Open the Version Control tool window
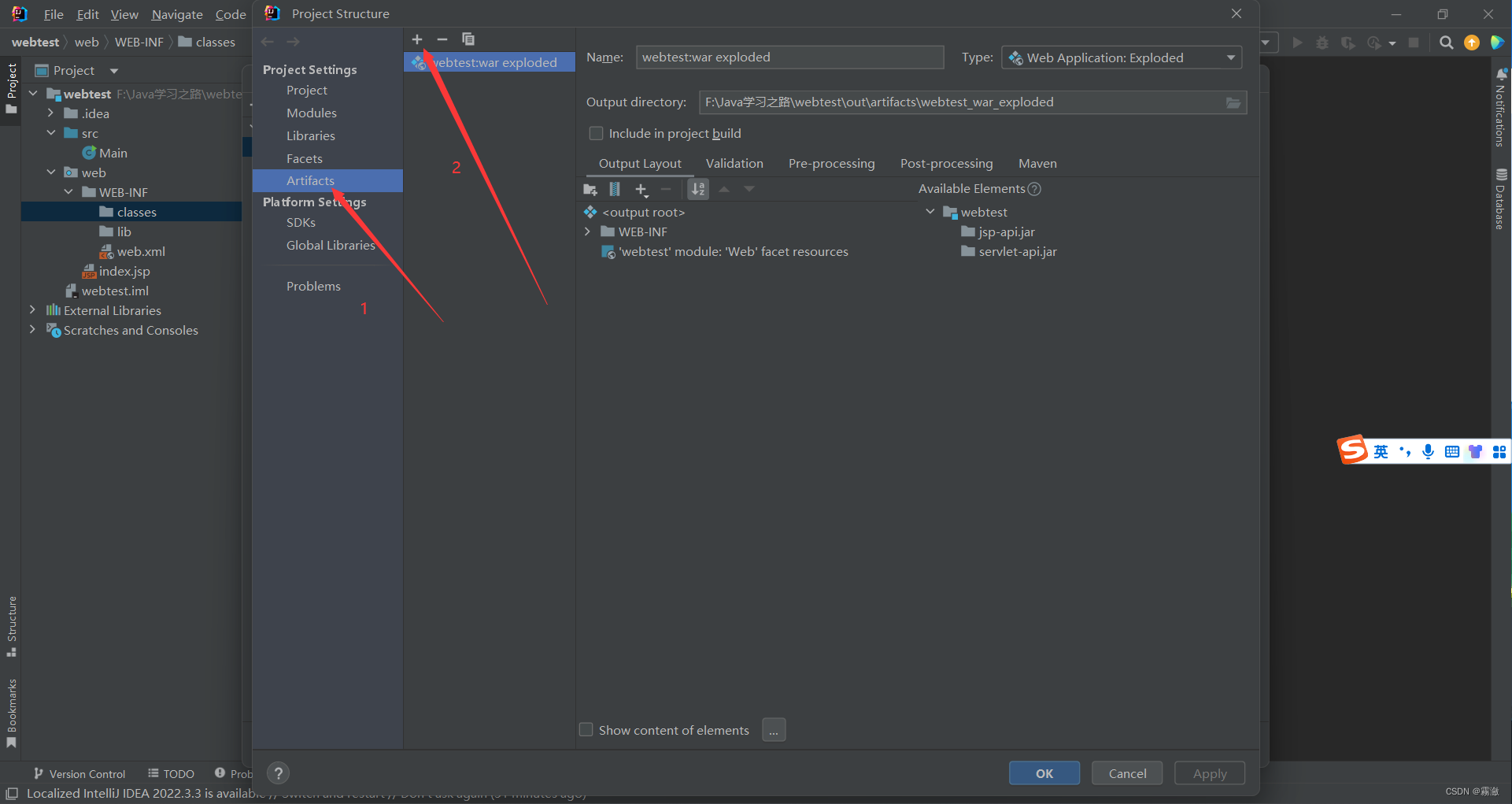Viewport: 1512px width, 804px height. 79,774
